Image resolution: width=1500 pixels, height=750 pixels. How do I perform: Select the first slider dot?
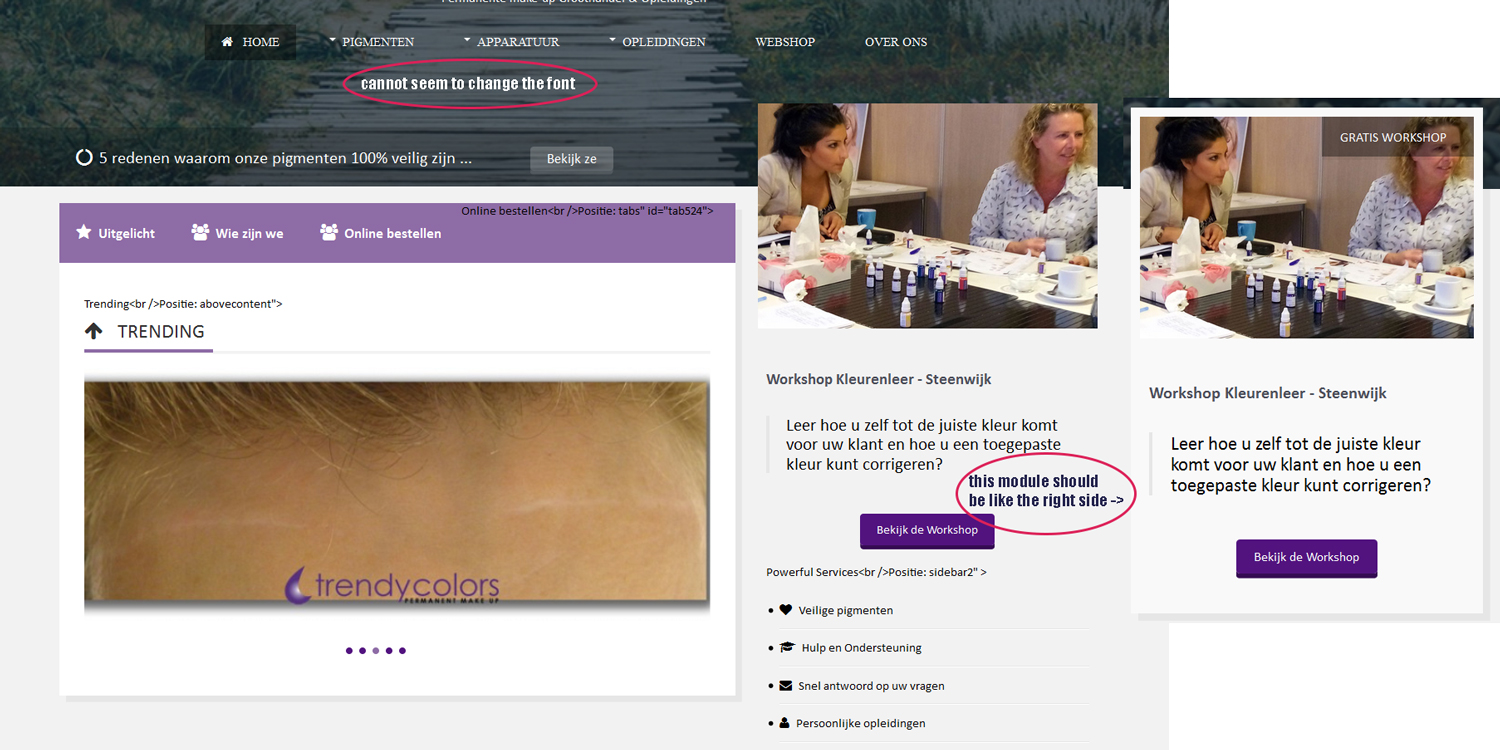(x=349, y=651)
